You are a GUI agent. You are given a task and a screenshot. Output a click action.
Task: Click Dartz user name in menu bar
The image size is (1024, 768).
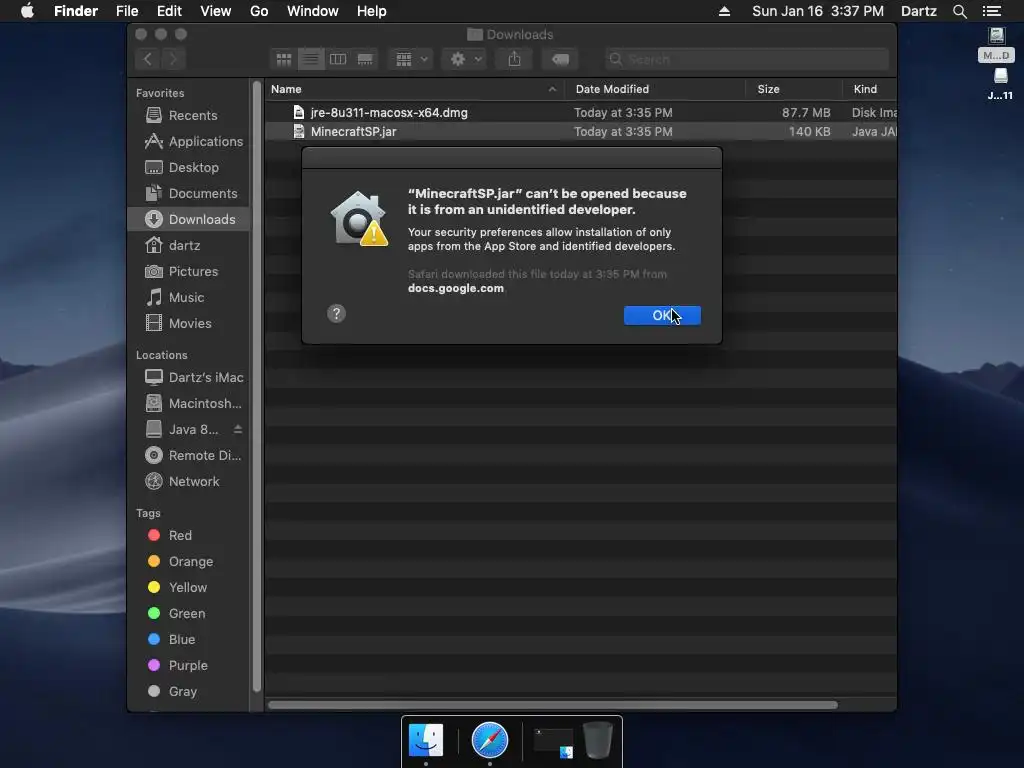coord(918,11)
